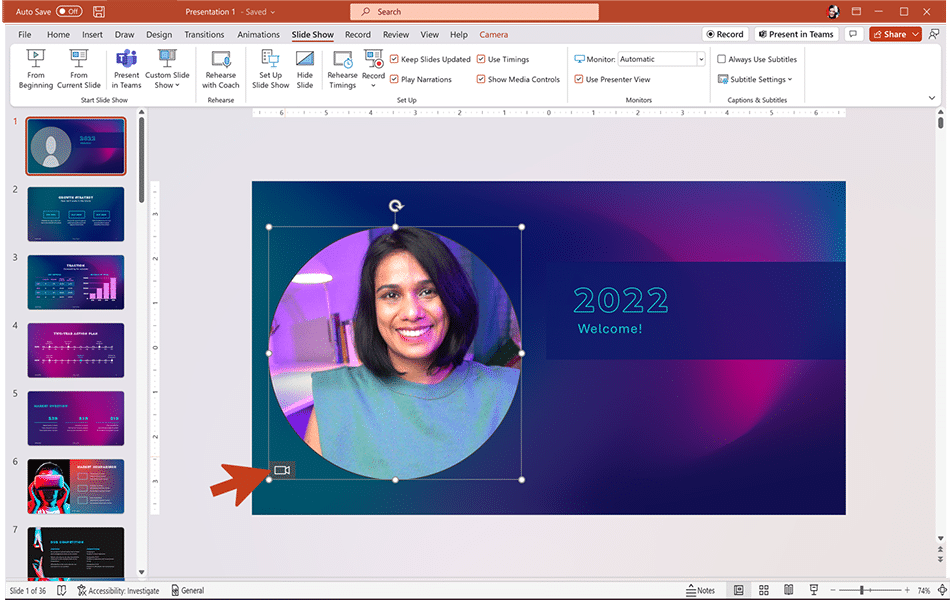Click the zoom slider handle

862,590
